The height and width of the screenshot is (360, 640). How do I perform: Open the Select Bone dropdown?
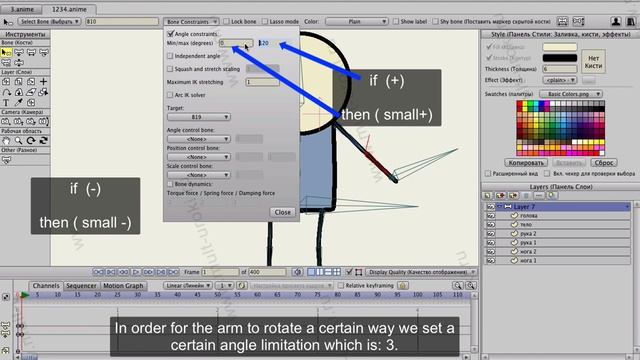pyautogui.click(x=49, y=22)
